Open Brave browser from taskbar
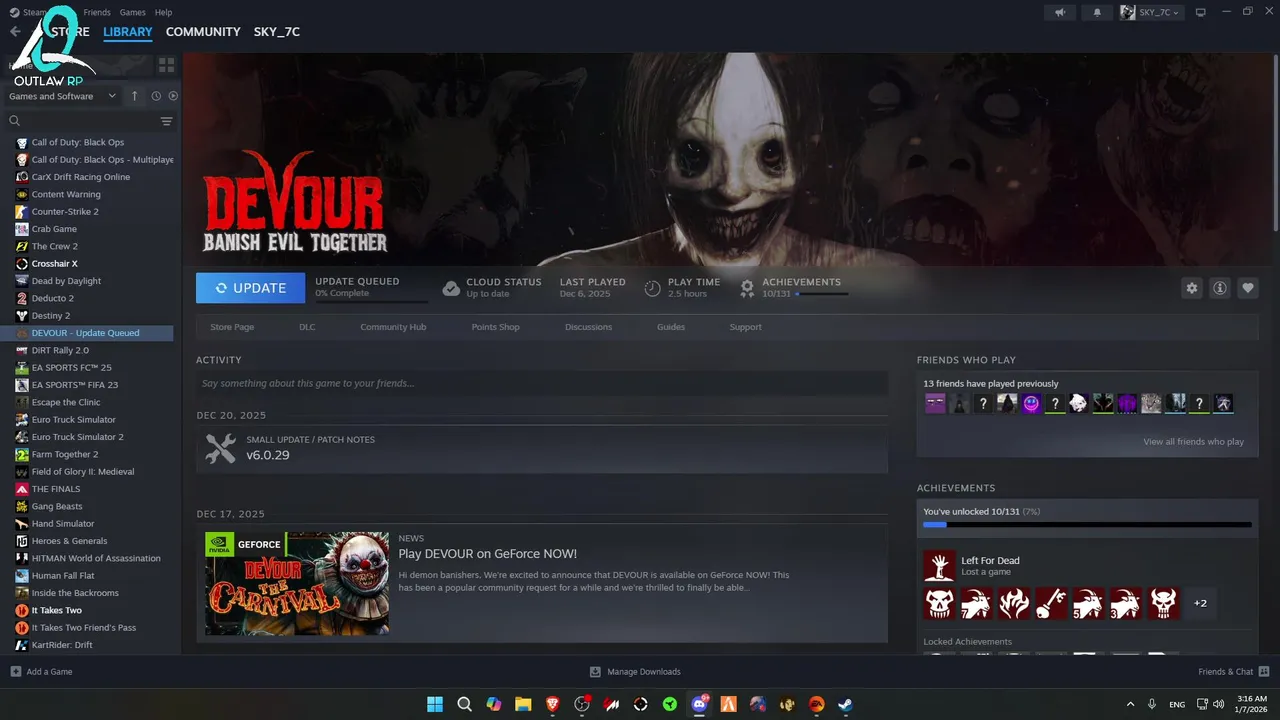The width and height of the screenshot is (1280, 720). (553, 704)
